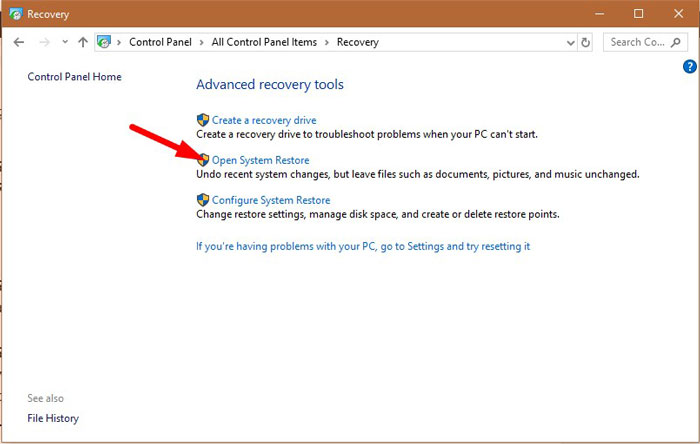Click the Back navigation arrow
This screenshot has width=700, height=444.
tap(19, 42)
